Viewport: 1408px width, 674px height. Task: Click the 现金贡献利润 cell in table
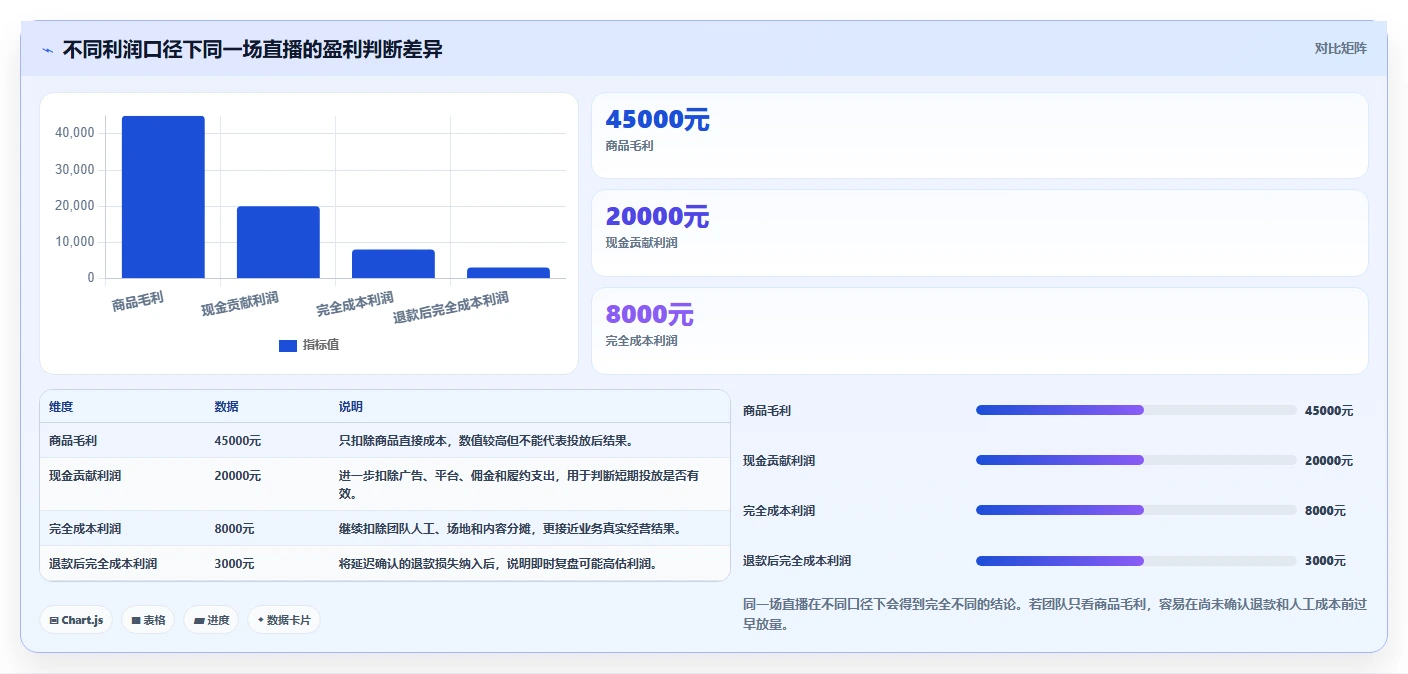pos(85,475)
